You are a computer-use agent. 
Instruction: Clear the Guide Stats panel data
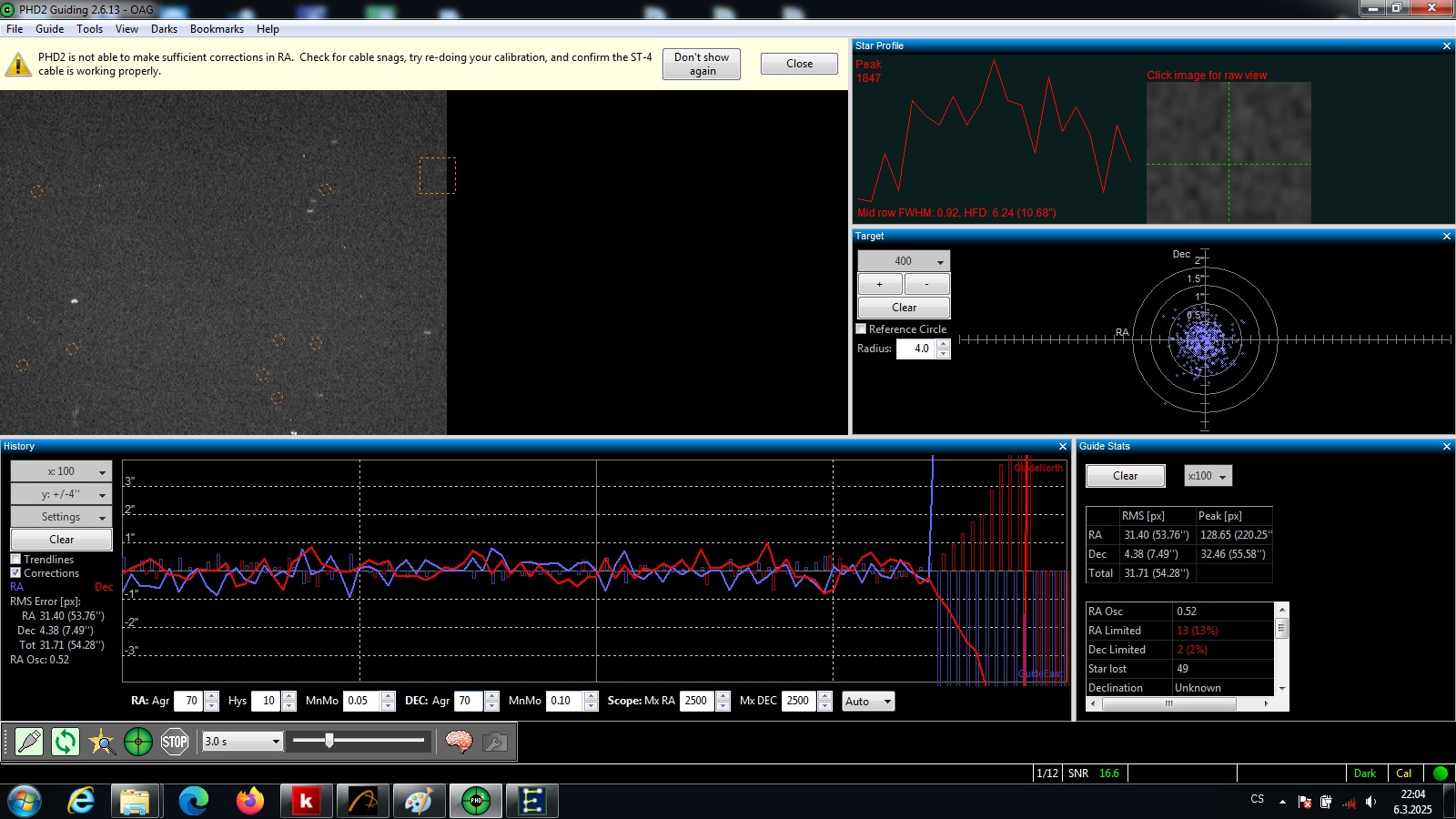1125,476
